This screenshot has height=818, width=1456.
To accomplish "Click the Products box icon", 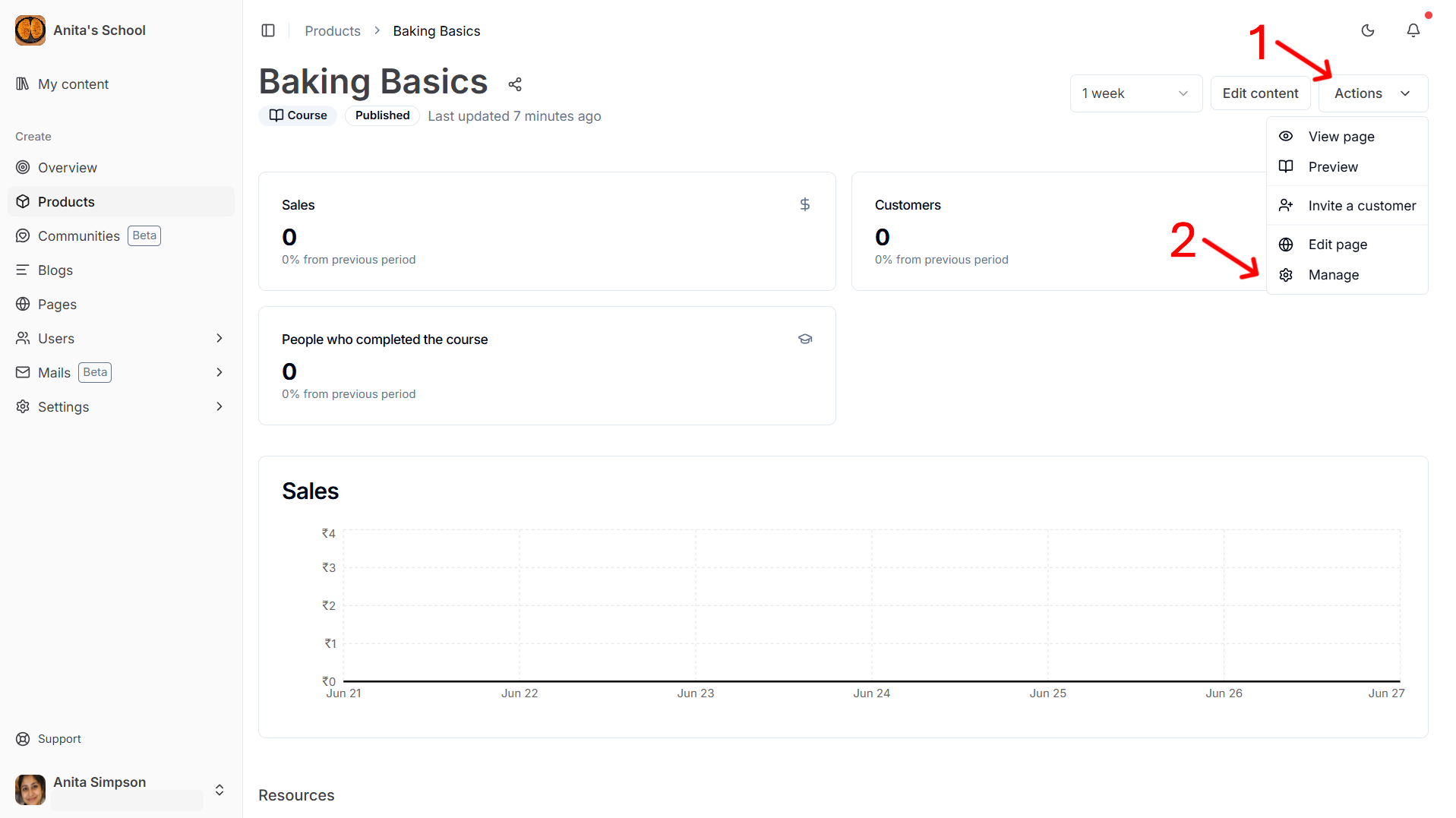I will 23,201.
